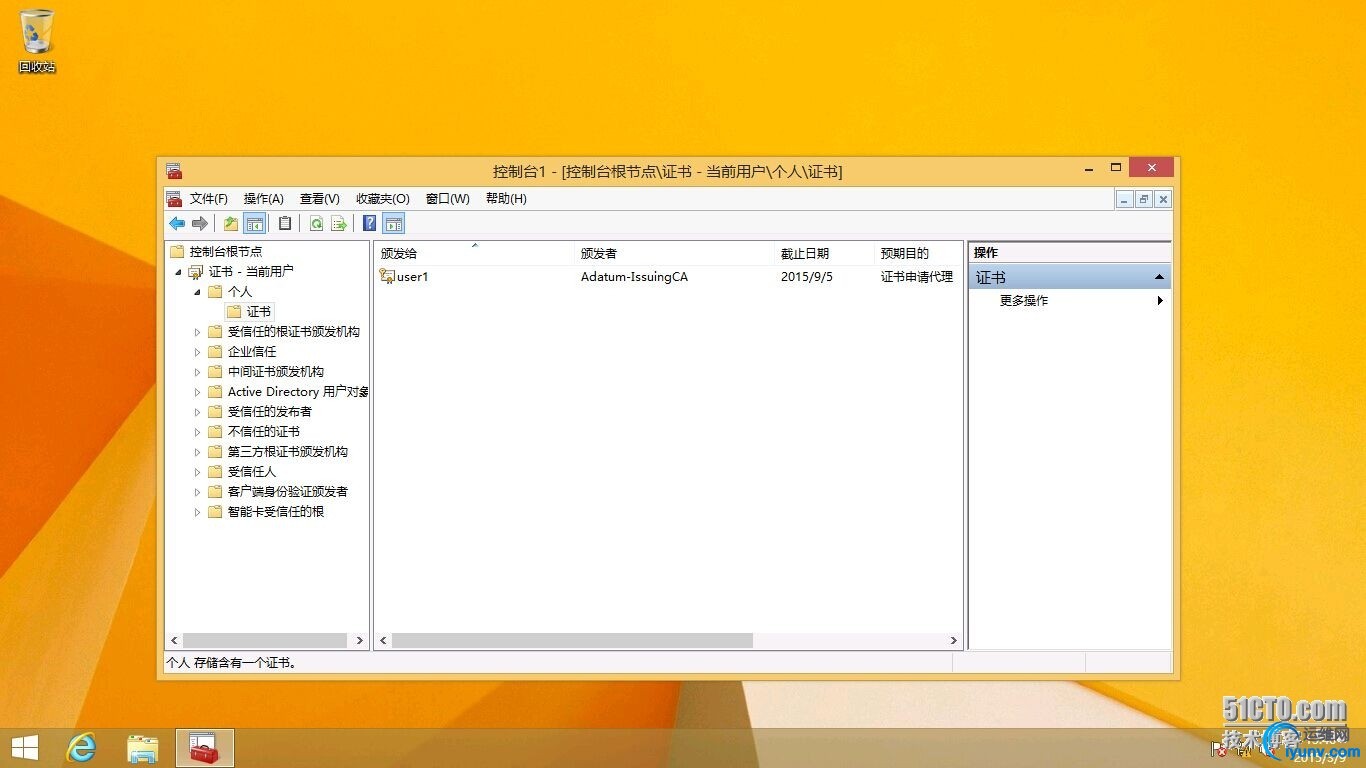Click the MMC console taskbar button
This screenshot has width=1366, height=768.
point(205,747)
